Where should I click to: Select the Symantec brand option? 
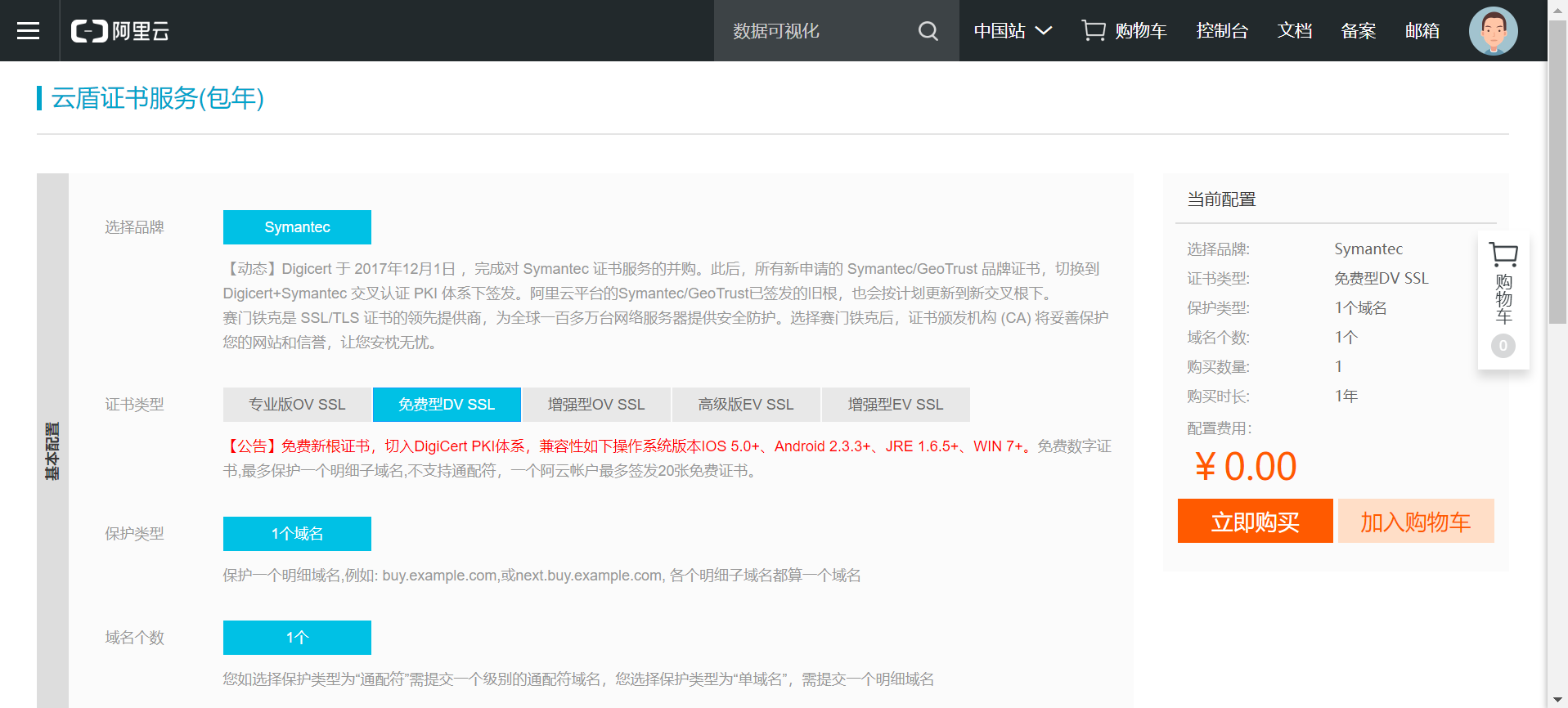pyautogui.click(x=297, y=227)
